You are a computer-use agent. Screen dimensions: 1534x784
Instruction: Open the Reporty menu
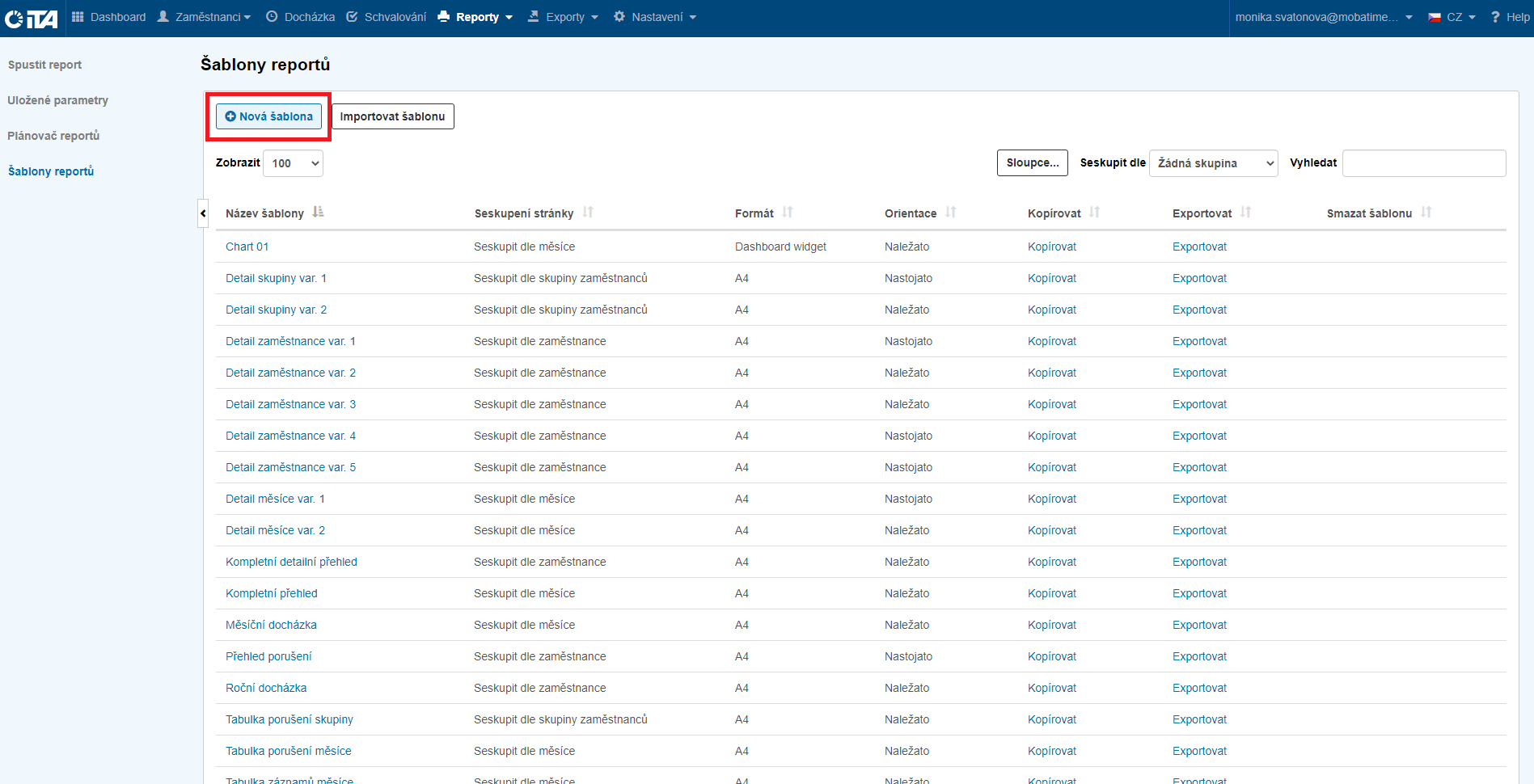pyautogui.click(x=475, y=17)
